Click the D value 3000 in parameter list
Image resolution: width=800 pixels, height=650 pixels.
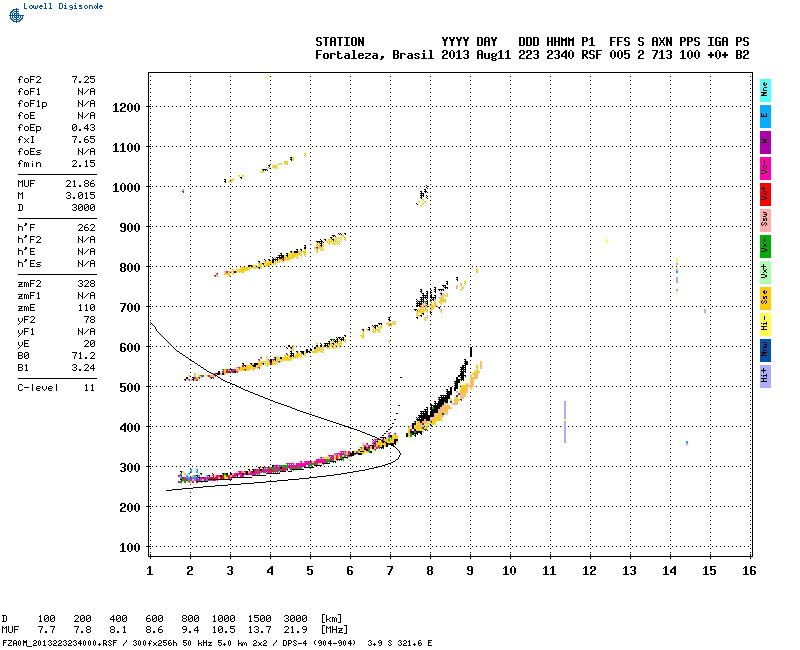[84, 208]
